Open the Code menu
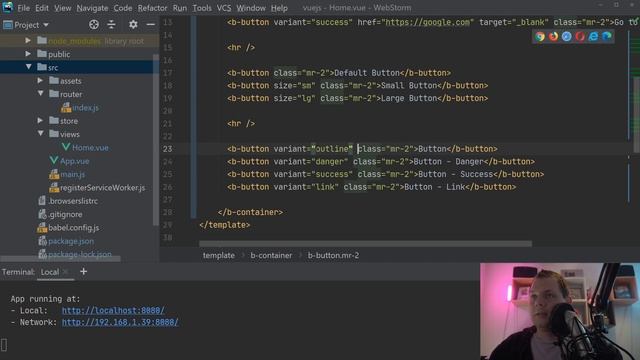 (123, 8)
